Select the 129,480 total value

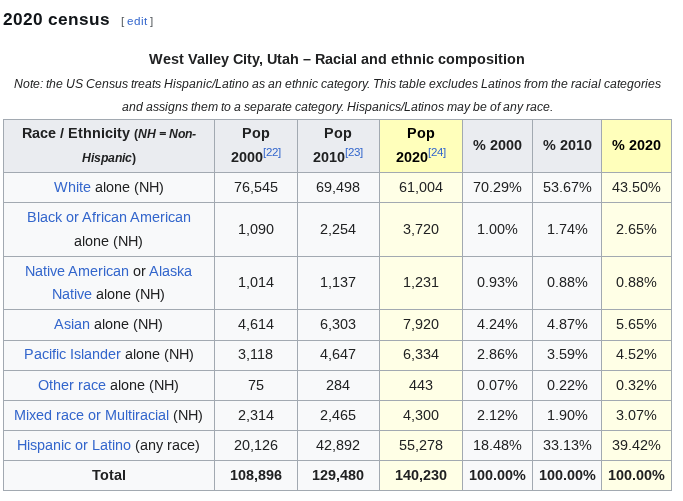coord(338,475)
